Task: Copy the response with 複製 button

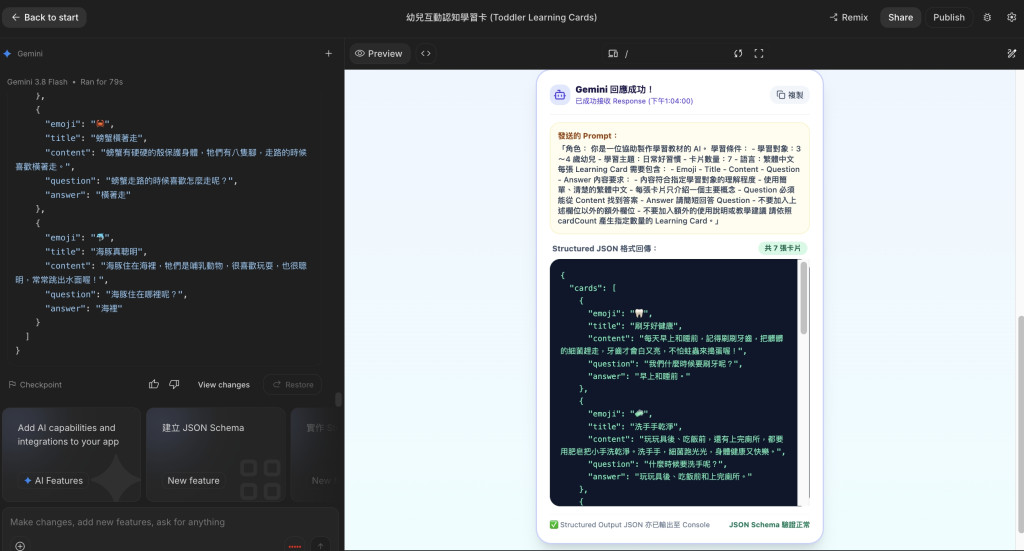Action: pos(790,95)
